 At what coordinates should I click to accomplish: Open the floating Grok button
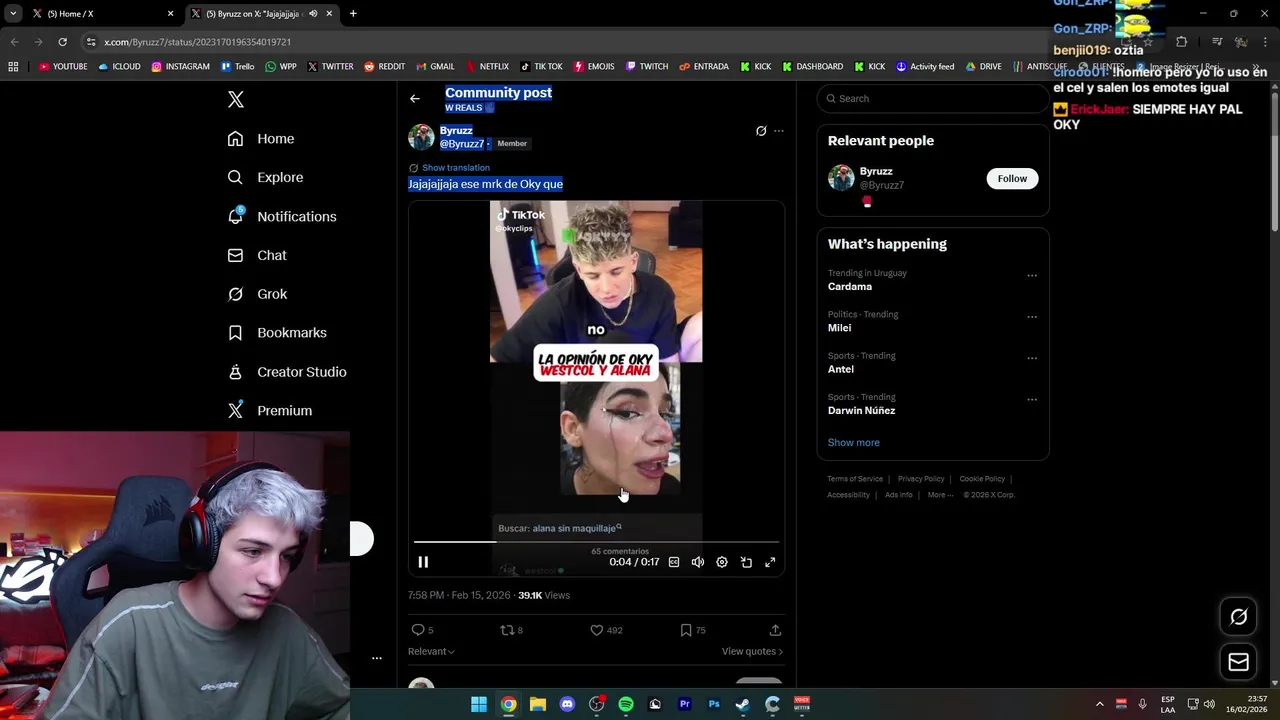click(1238, 617)
